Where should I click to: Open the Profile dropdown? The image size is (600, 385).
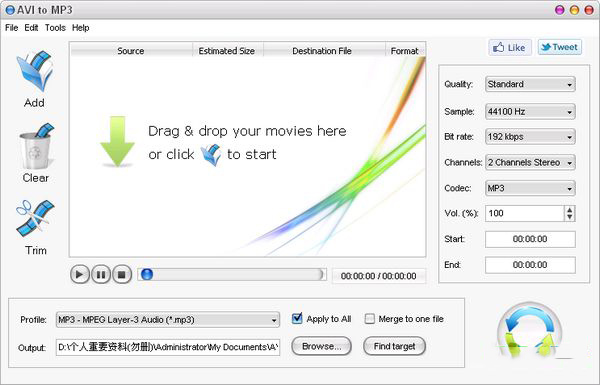[168, 320]
